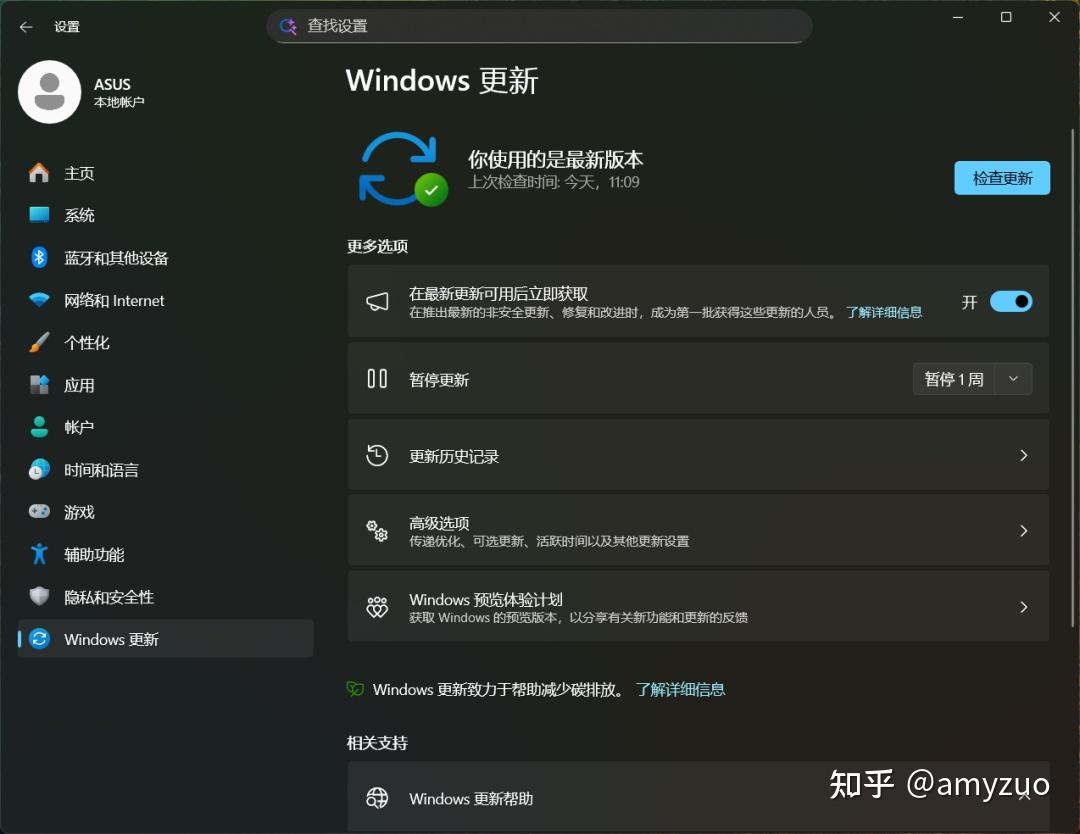Select the 辅助功能 accessibility icon

(38, 554)
